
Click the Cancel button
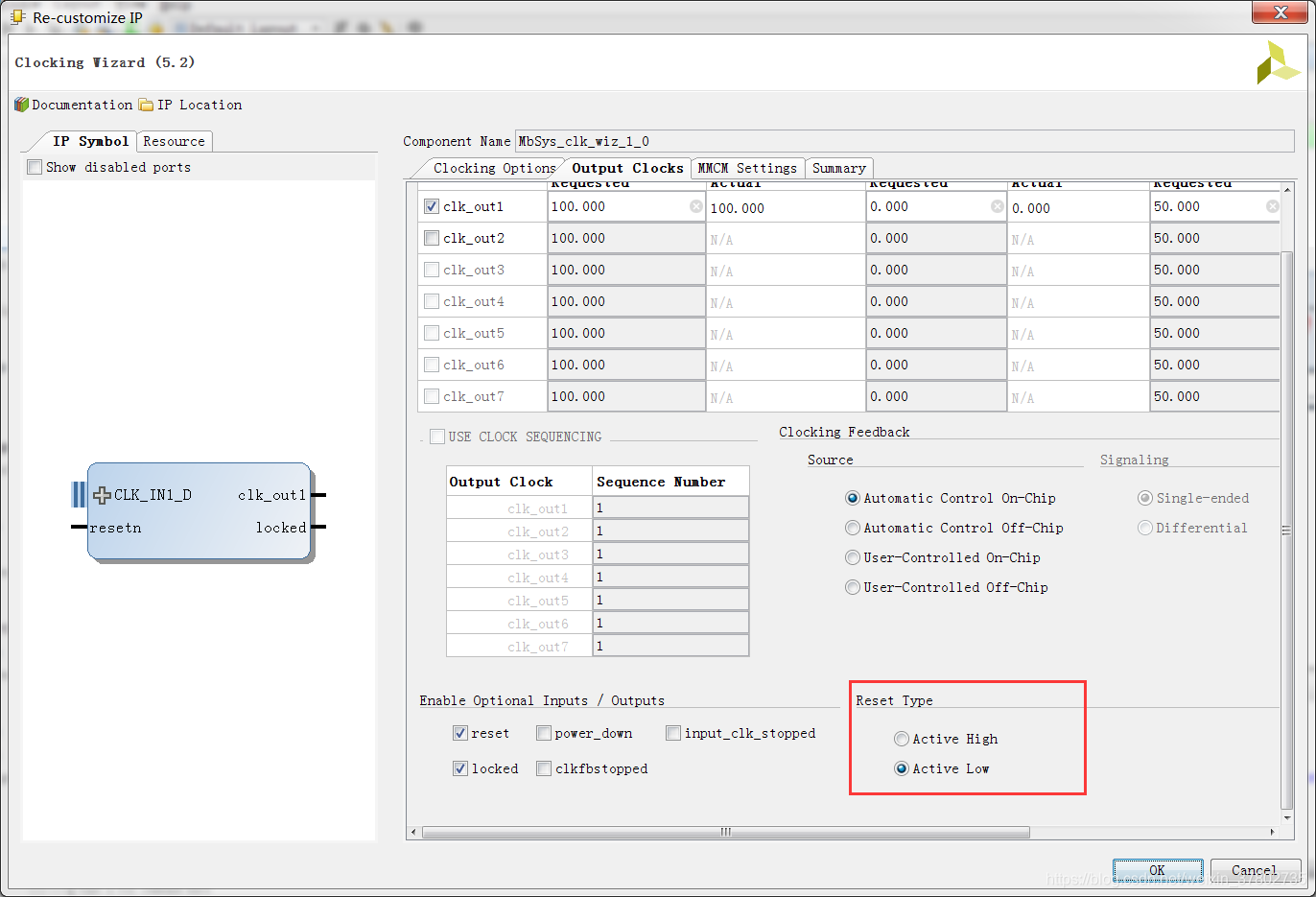[1255, 870]
